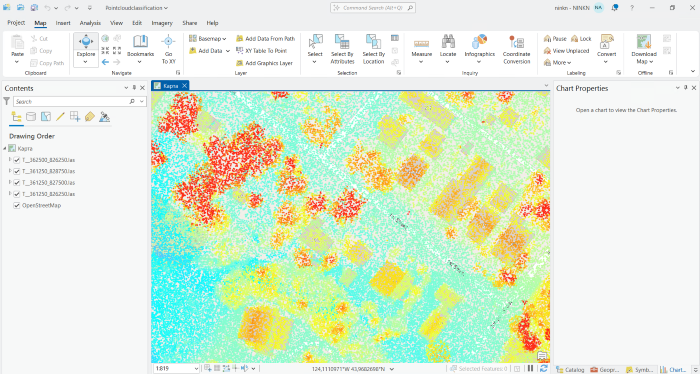Open the Project tab
700x374 pixels.
16,23
